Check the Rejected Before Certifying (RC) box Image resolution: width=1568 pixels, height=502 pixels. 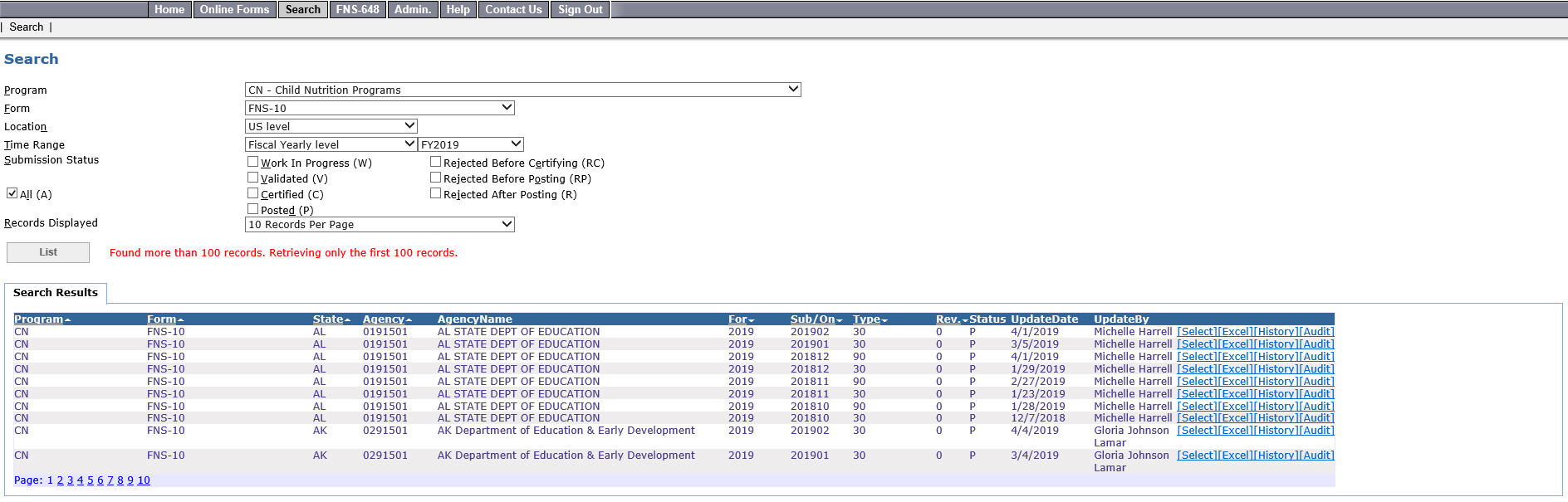(x=435, y=163)
